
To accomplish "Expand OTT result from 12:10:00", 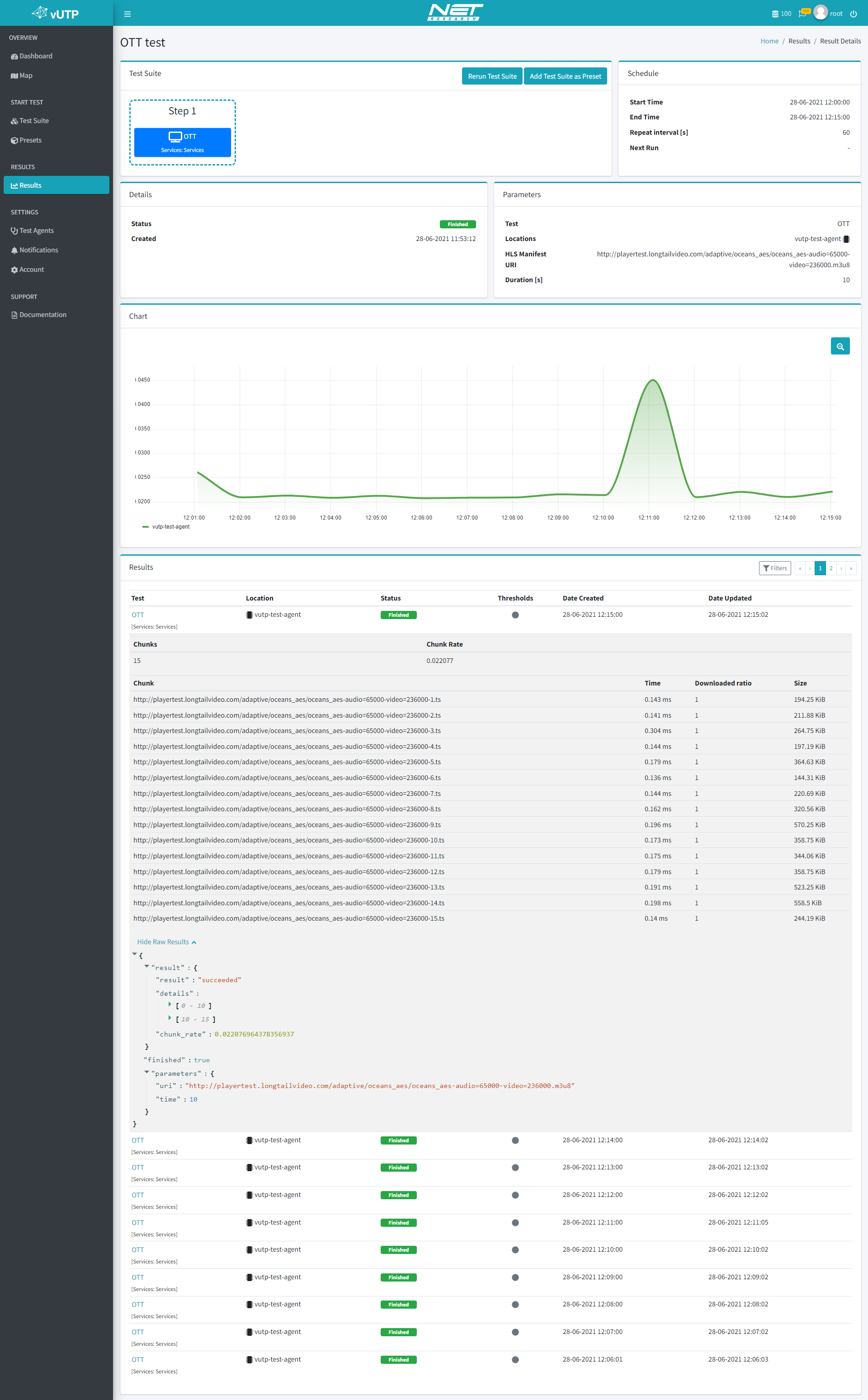I will point(138,1249).
